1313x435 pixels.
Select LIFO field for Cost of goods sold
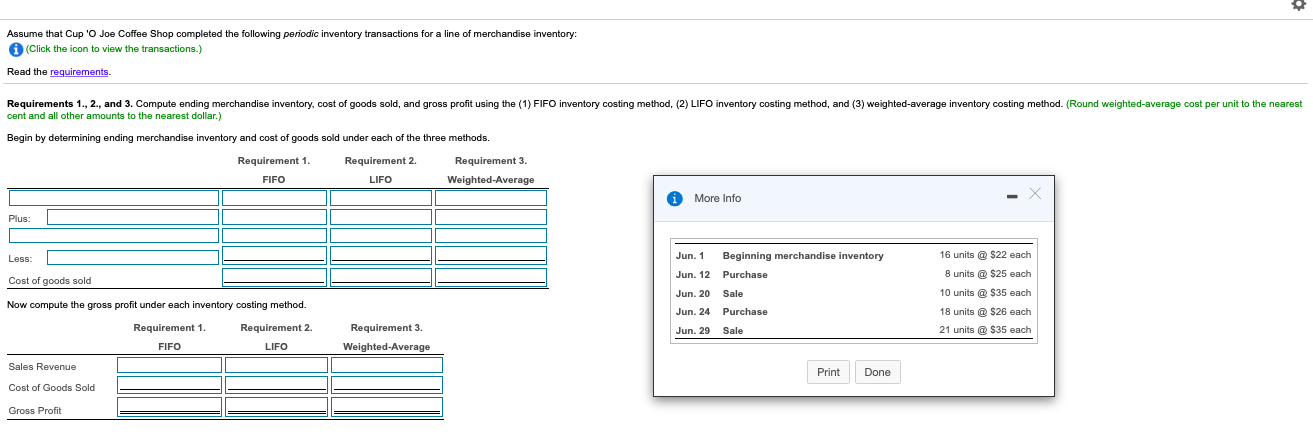[381, 276]
